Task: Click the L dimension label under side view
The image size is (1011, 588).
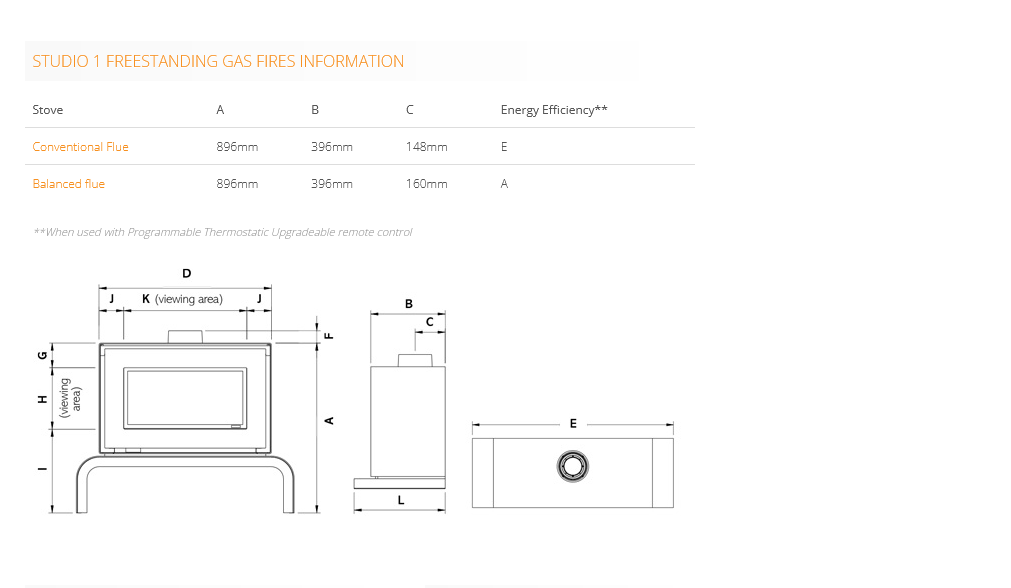Action: pos(401,500)
